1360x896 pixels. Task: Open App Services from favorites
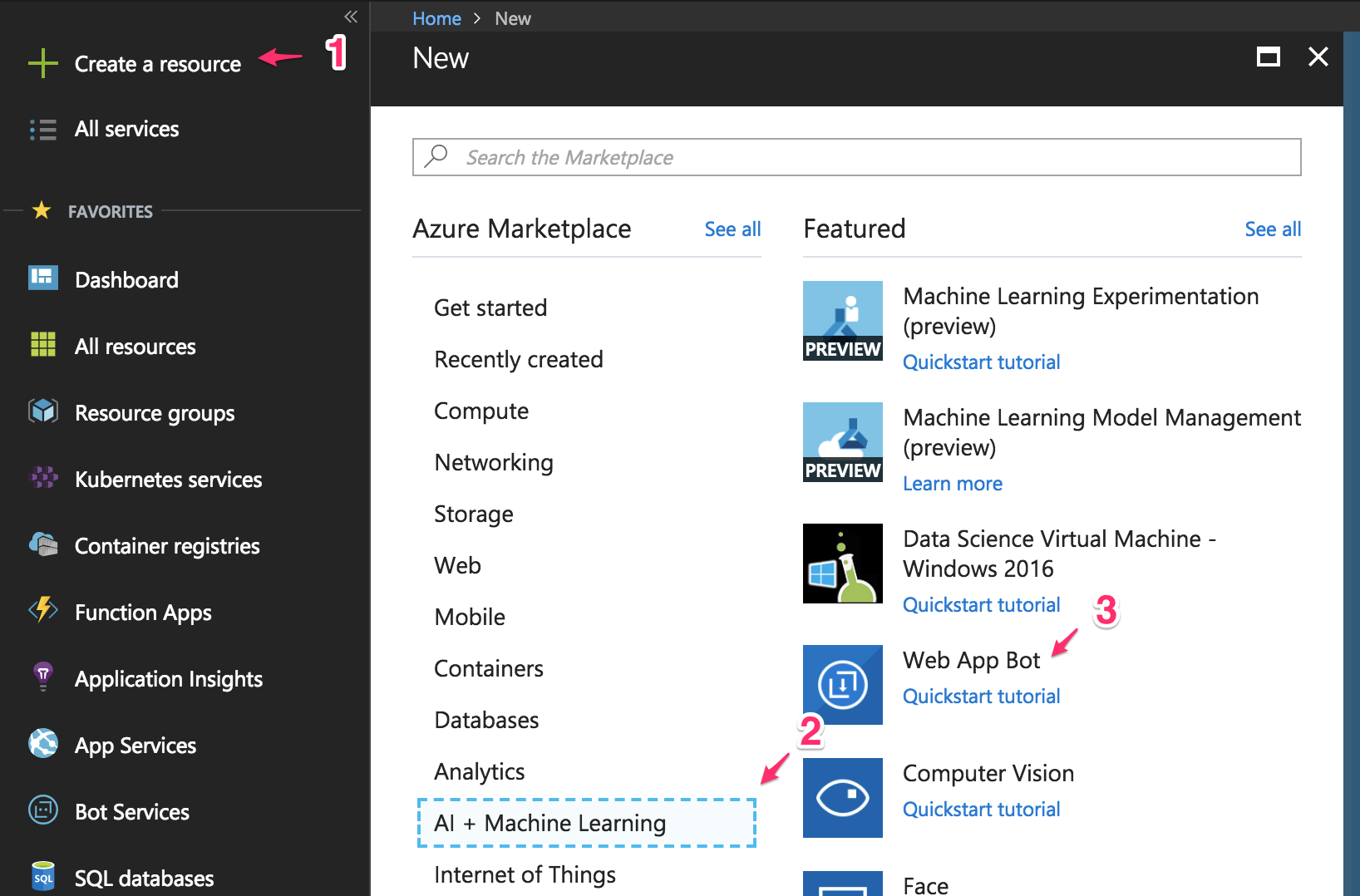point(136,746)
